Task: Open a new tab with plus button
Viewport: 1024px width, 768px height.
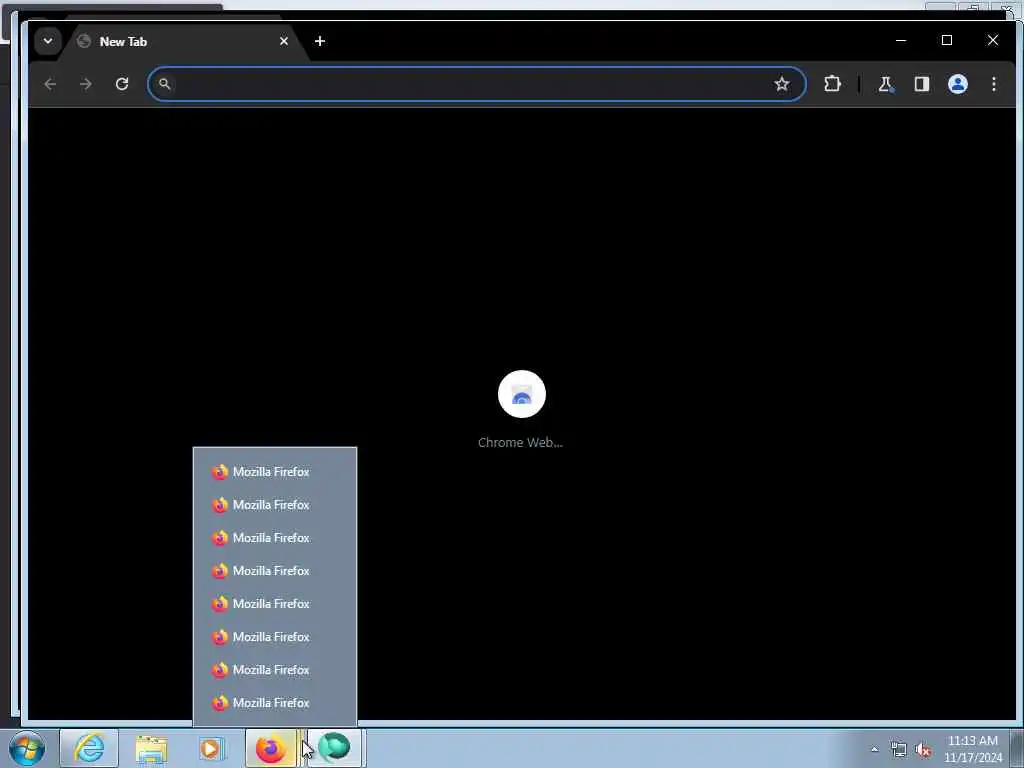Action: 319,41
